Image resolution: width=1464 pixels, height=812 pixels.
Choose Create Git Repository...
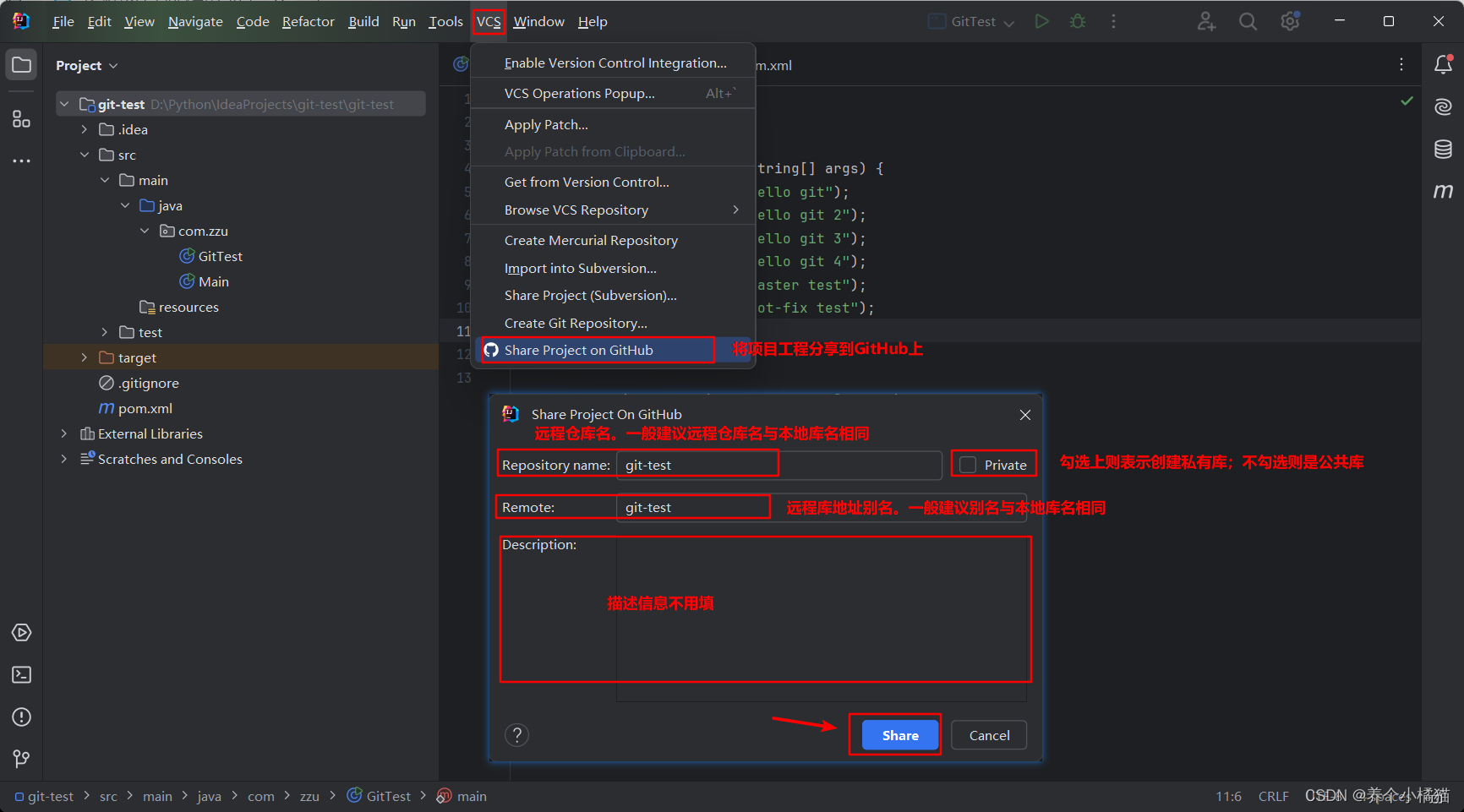(612, 323)
